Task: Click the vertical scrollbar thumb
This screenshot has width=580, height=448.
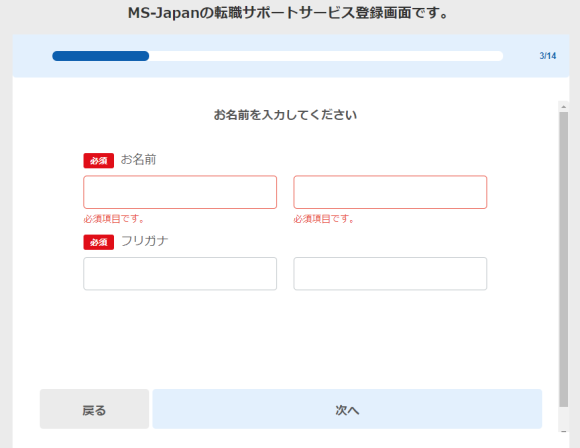Action: [563, 259]
